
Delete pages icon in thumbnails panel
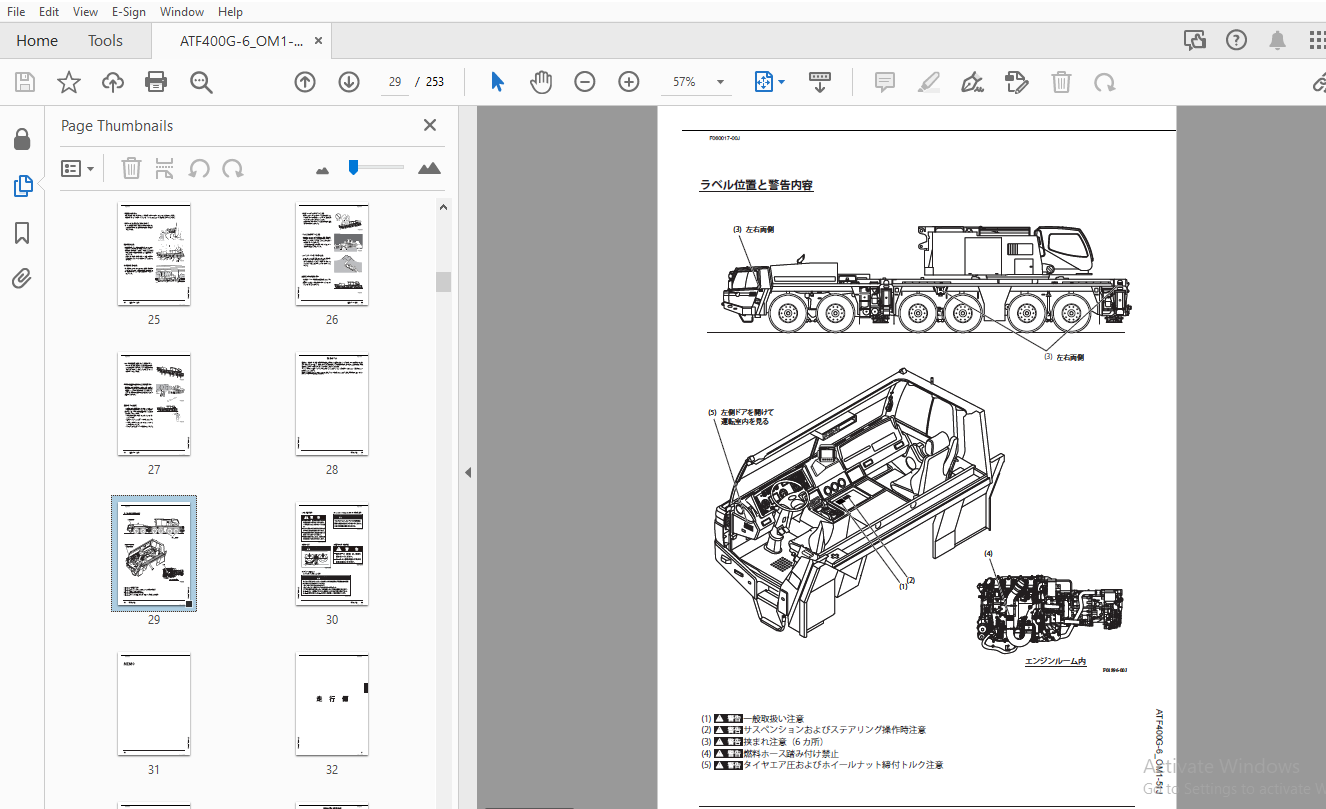point(131,168)
